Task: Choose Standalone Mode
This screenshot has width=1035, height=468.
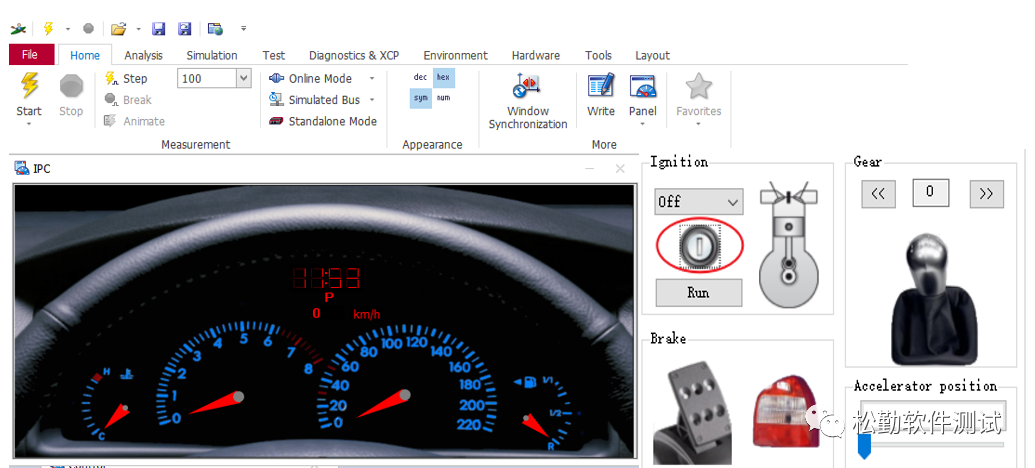Action: [323, 121]
